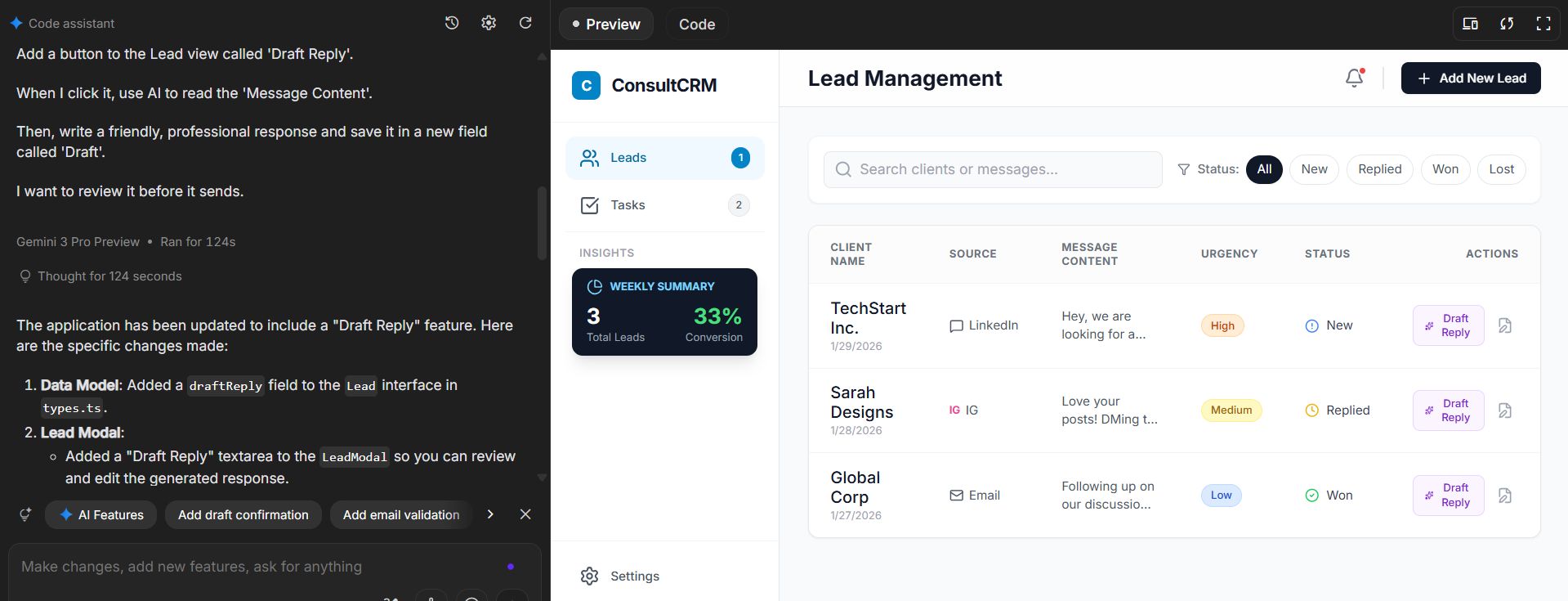Click the Weekly Summary card

tap(664, 312)
